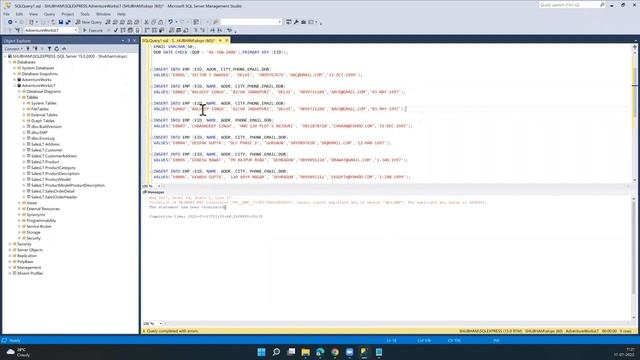This screenshot has width=640, height=360.
Task: Open the Window menu
Action: point(103,14)
